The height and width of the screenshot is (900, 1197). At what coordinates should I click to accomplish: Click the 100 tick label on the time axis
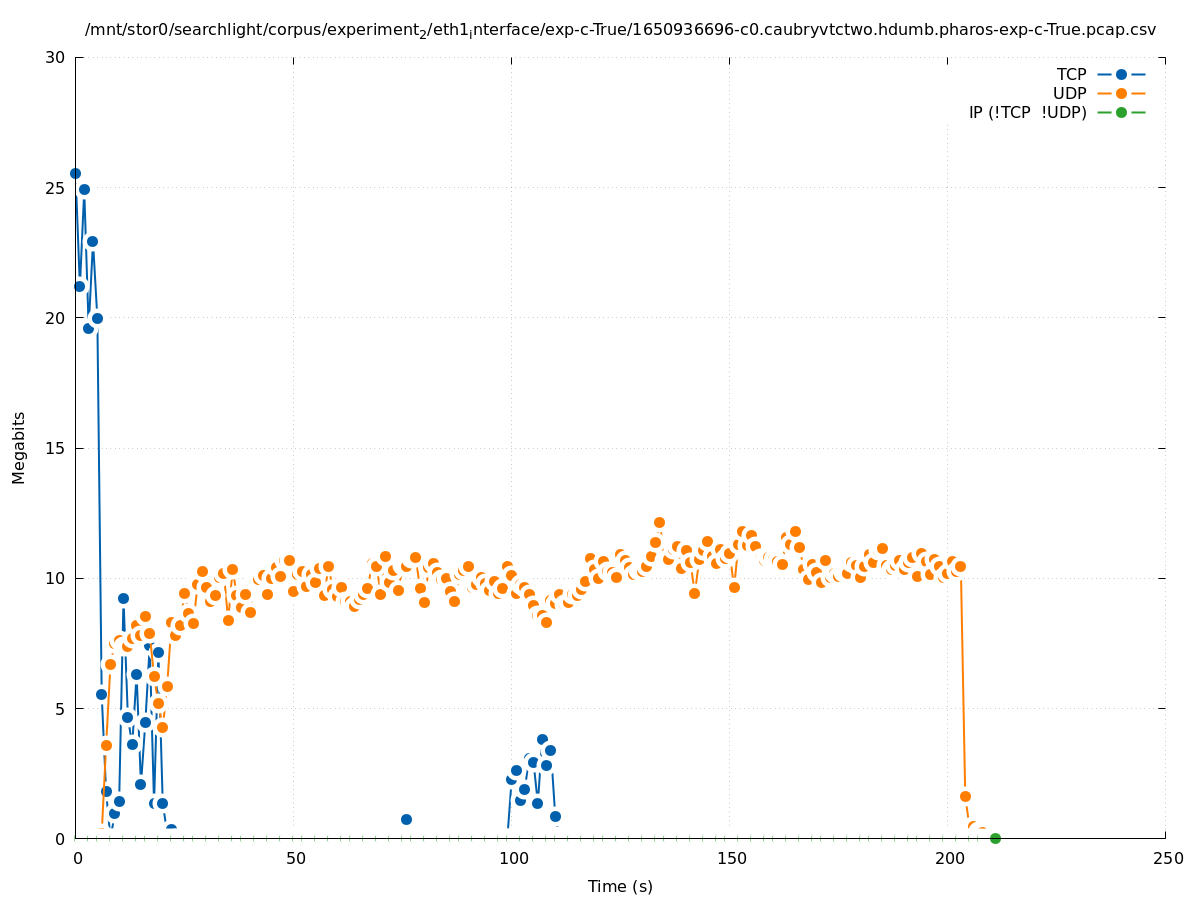coord(512,858)
